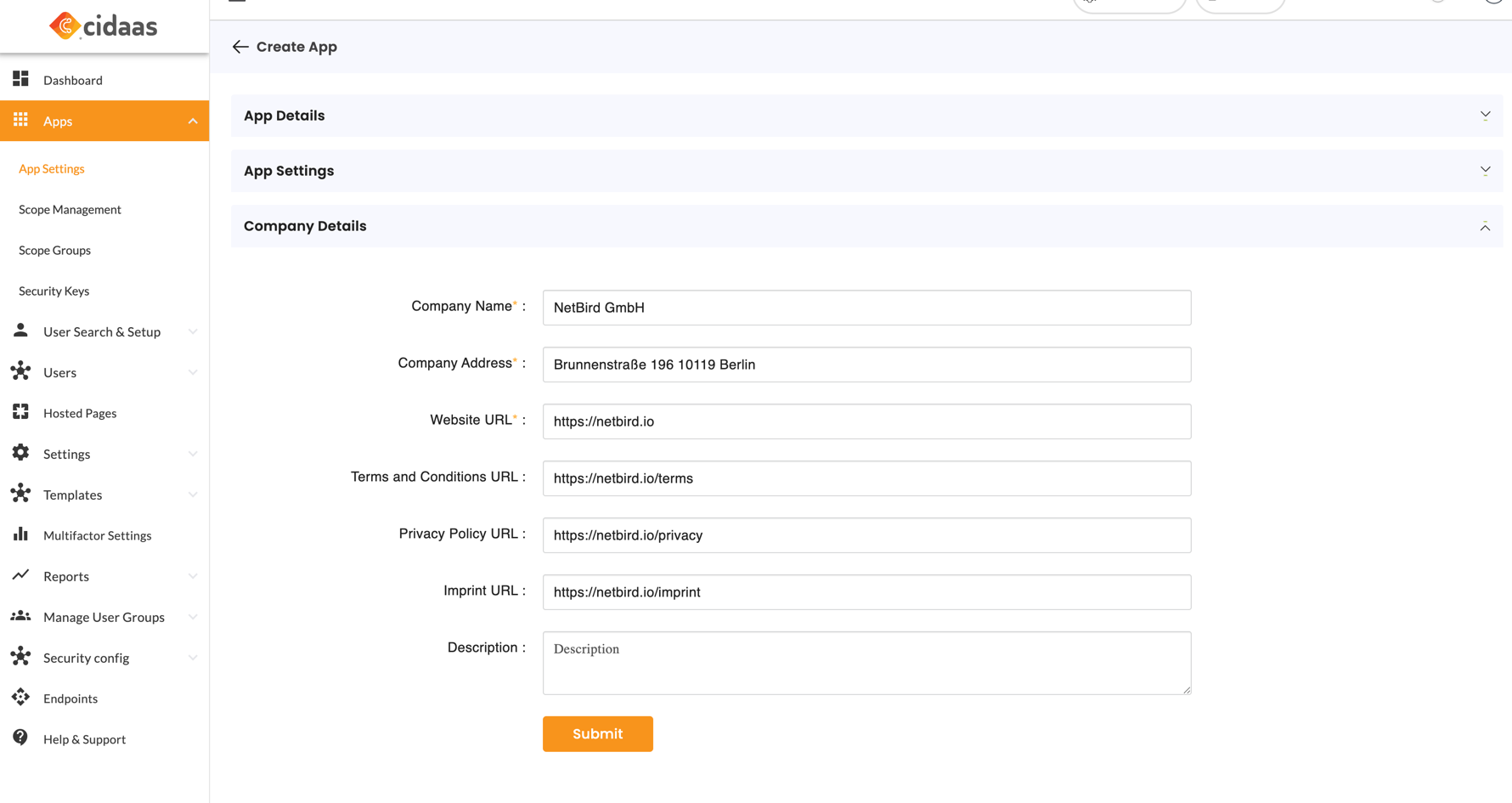Click the back arrow next to Create App
The image size is (1512, 803).
[240, 47]
